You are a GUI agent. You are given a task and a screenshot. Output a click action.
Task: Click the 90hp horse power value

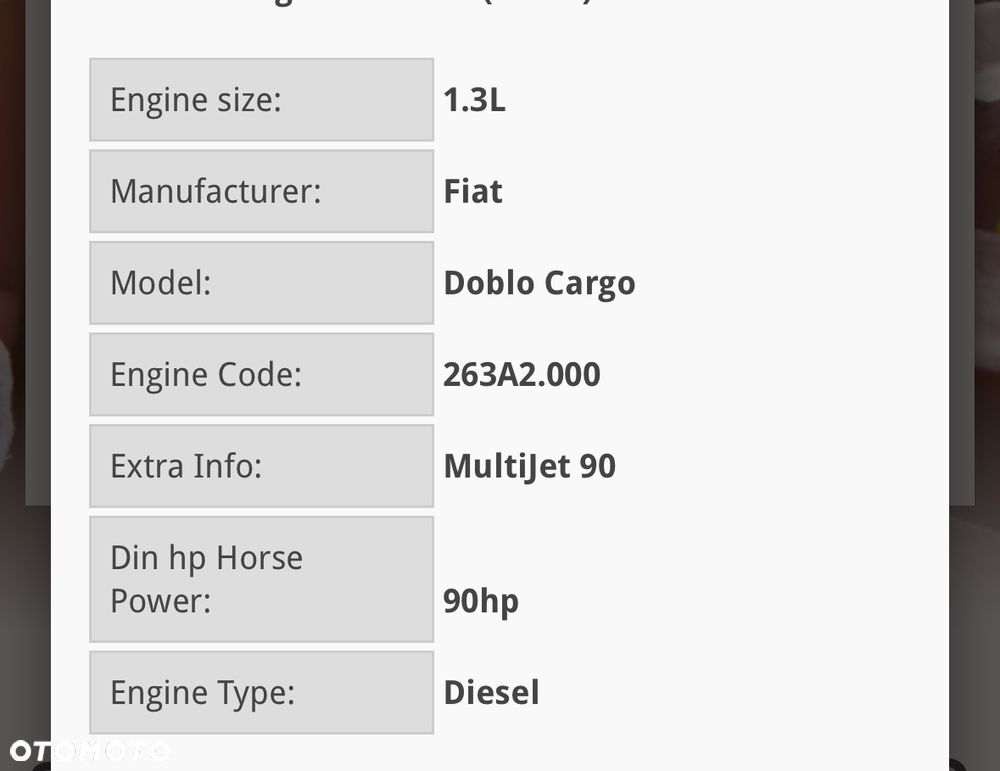click(480, 602)
